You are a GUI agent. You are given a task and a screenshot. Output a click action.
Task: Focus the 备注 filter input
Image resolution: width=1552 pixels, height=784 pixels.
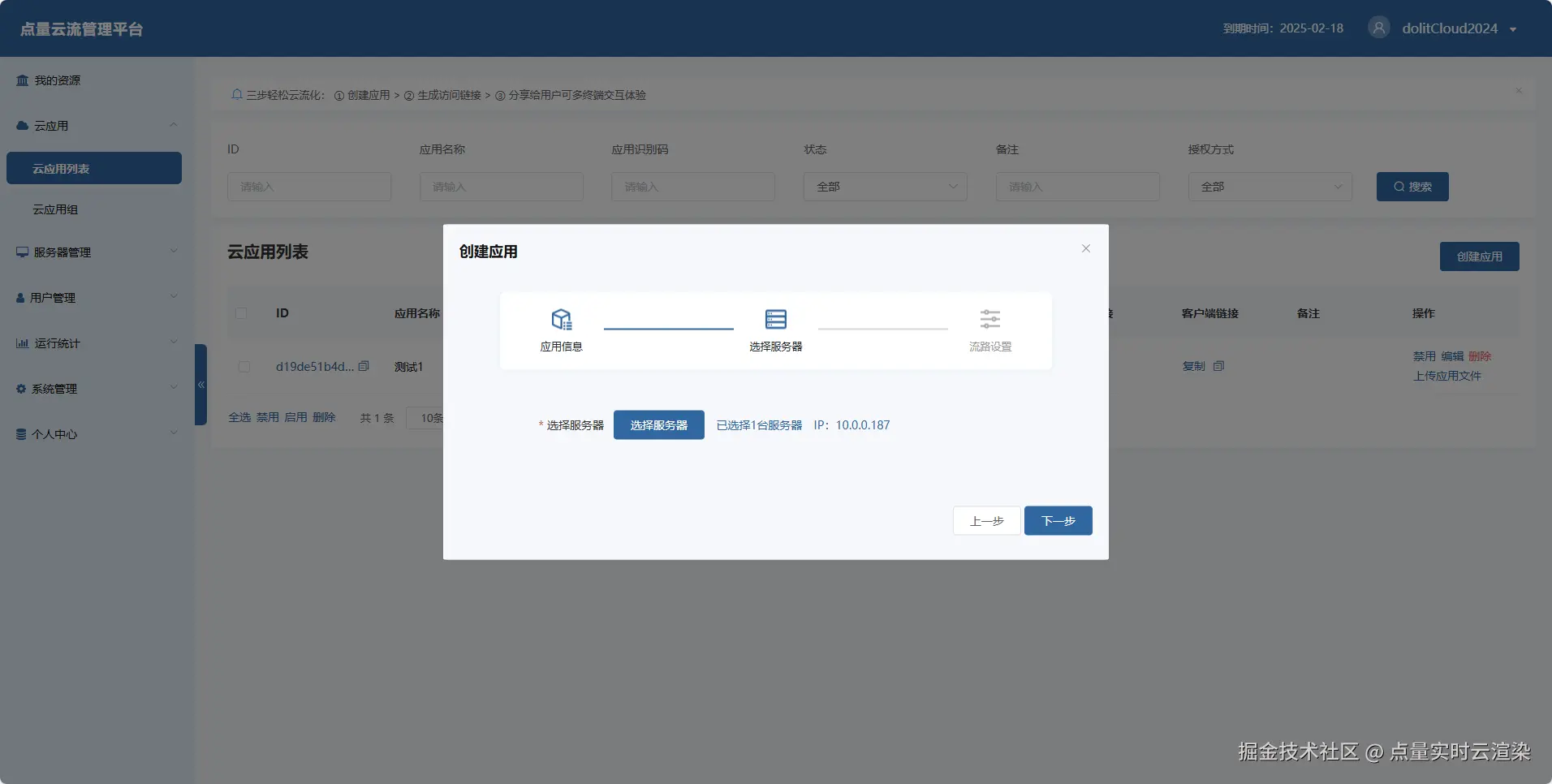pyautogui.click(x=1078, y=187)
